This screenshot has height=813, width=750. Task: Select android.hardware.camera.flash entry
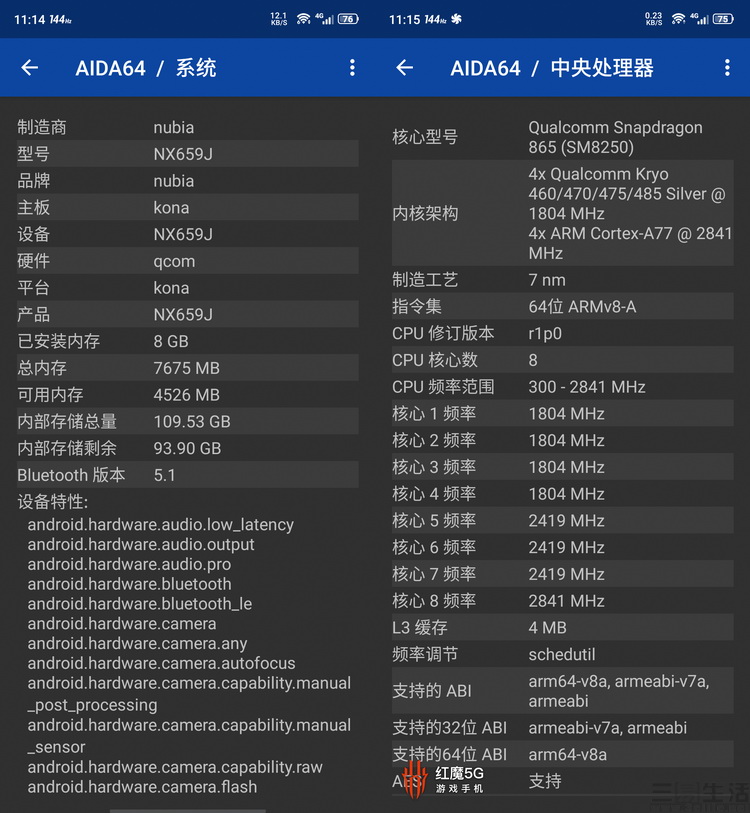(142, 787)
